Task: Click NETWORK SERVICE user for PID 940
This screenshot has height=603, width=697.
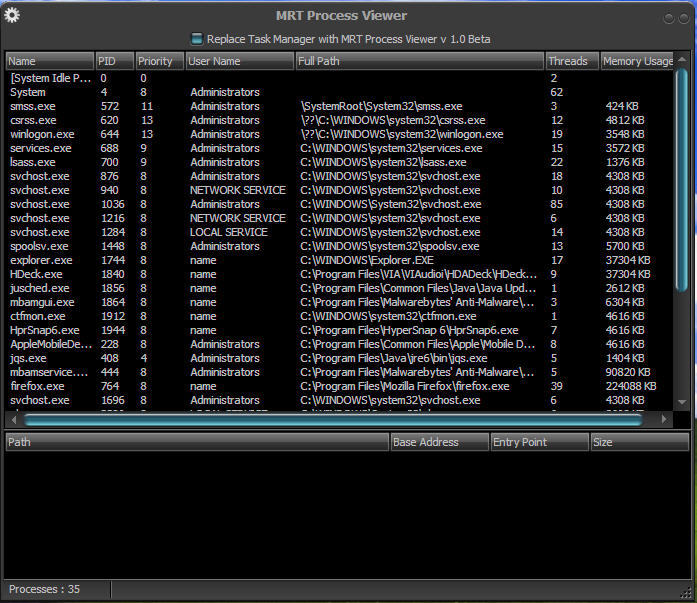Action: (238, 190)
